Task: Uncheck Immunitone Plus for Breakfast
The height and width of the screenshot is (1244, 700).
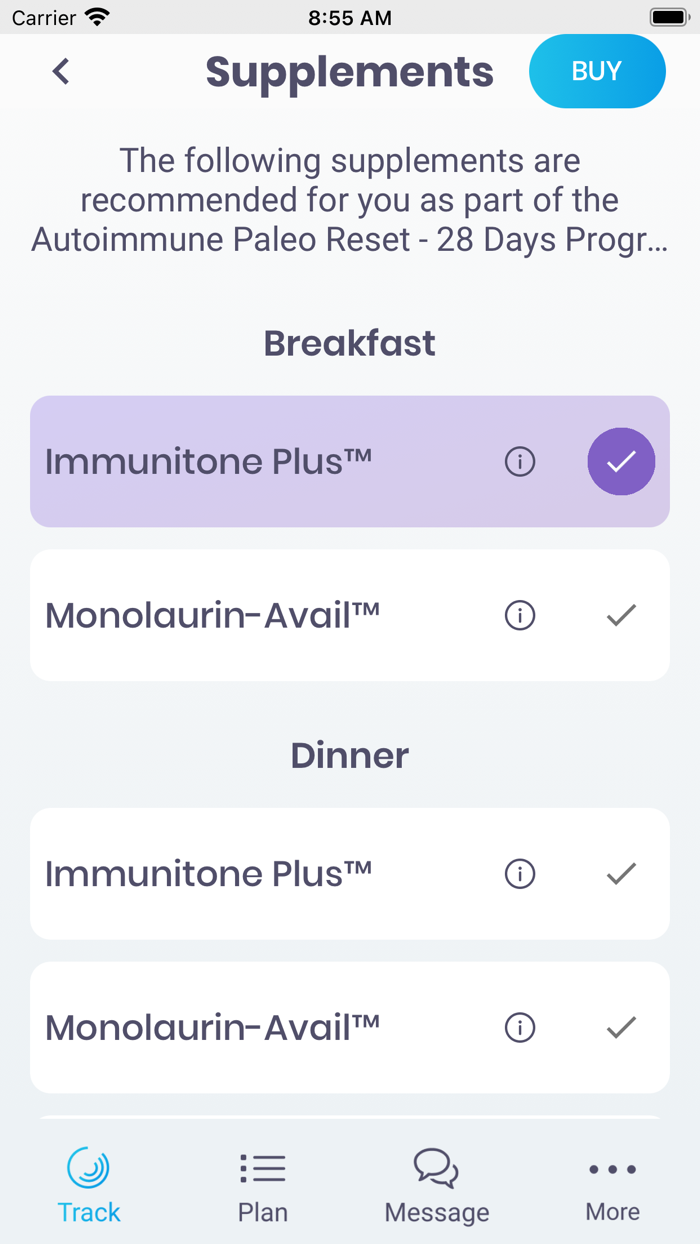Action: tap(621, 461)
